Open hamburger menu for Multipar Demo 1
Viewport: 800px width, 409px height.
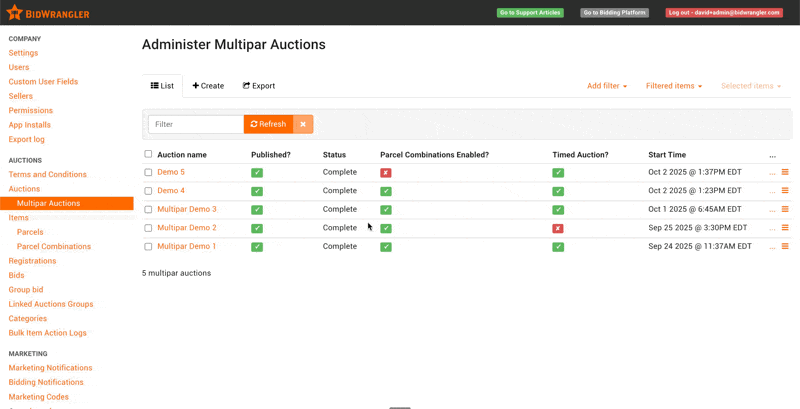[785, 246]
